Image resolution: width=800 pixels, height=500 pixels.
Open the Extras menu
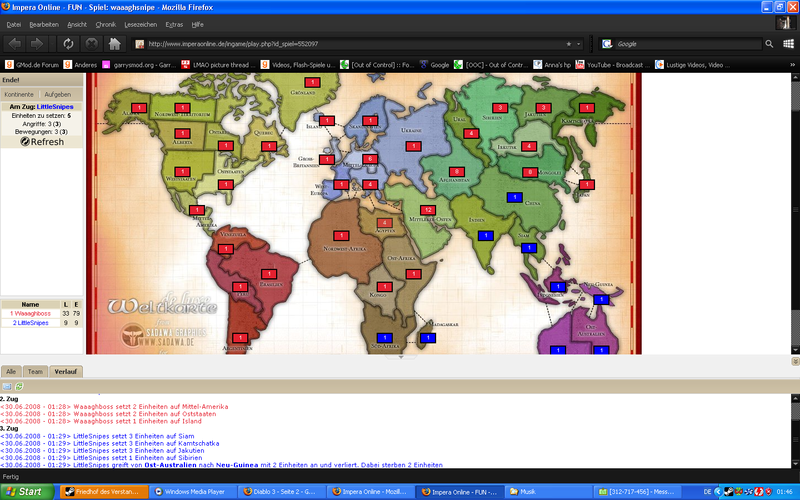click(174, 24)
